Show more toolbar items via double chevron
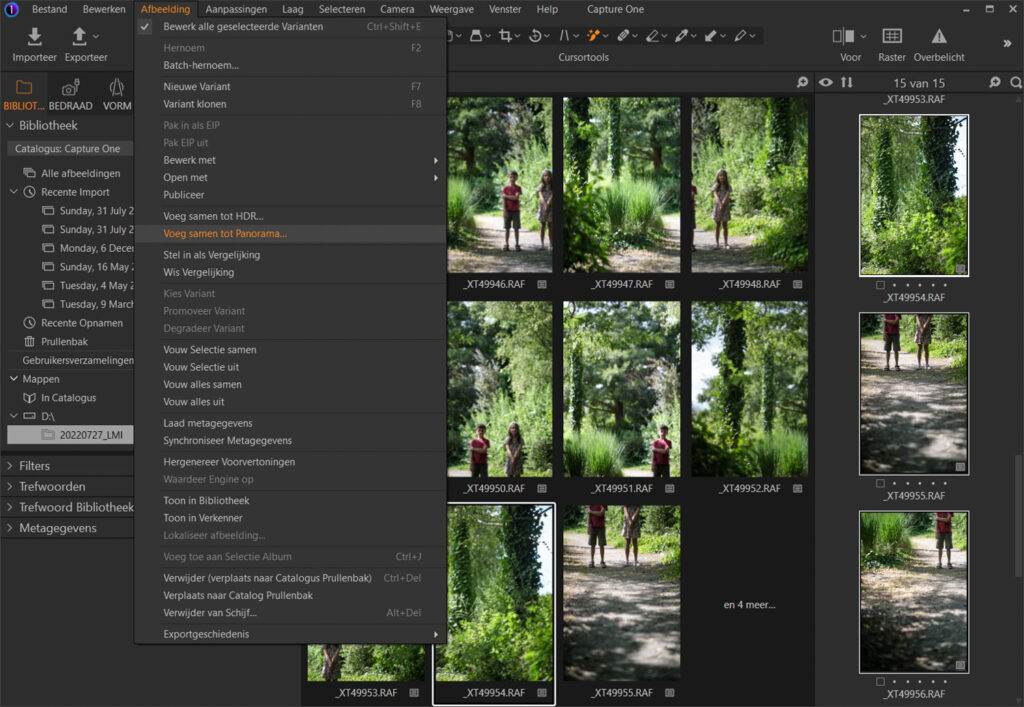The width and height of the screenshot is (1024, 707). pyautogui.click(x=1007, y=43)
